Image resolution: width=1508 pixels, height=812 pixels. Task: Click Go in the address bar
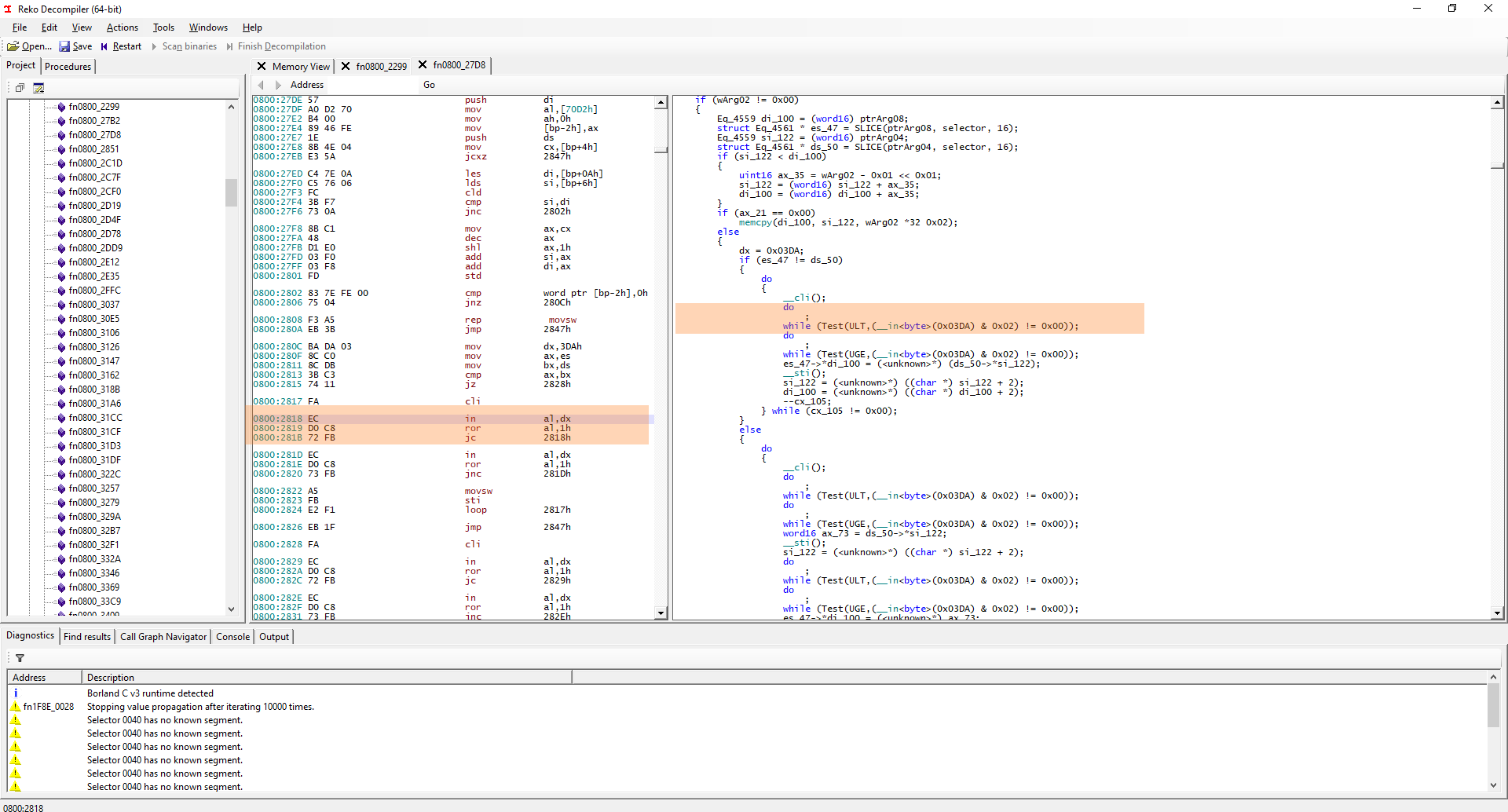[x=429, y=85]
